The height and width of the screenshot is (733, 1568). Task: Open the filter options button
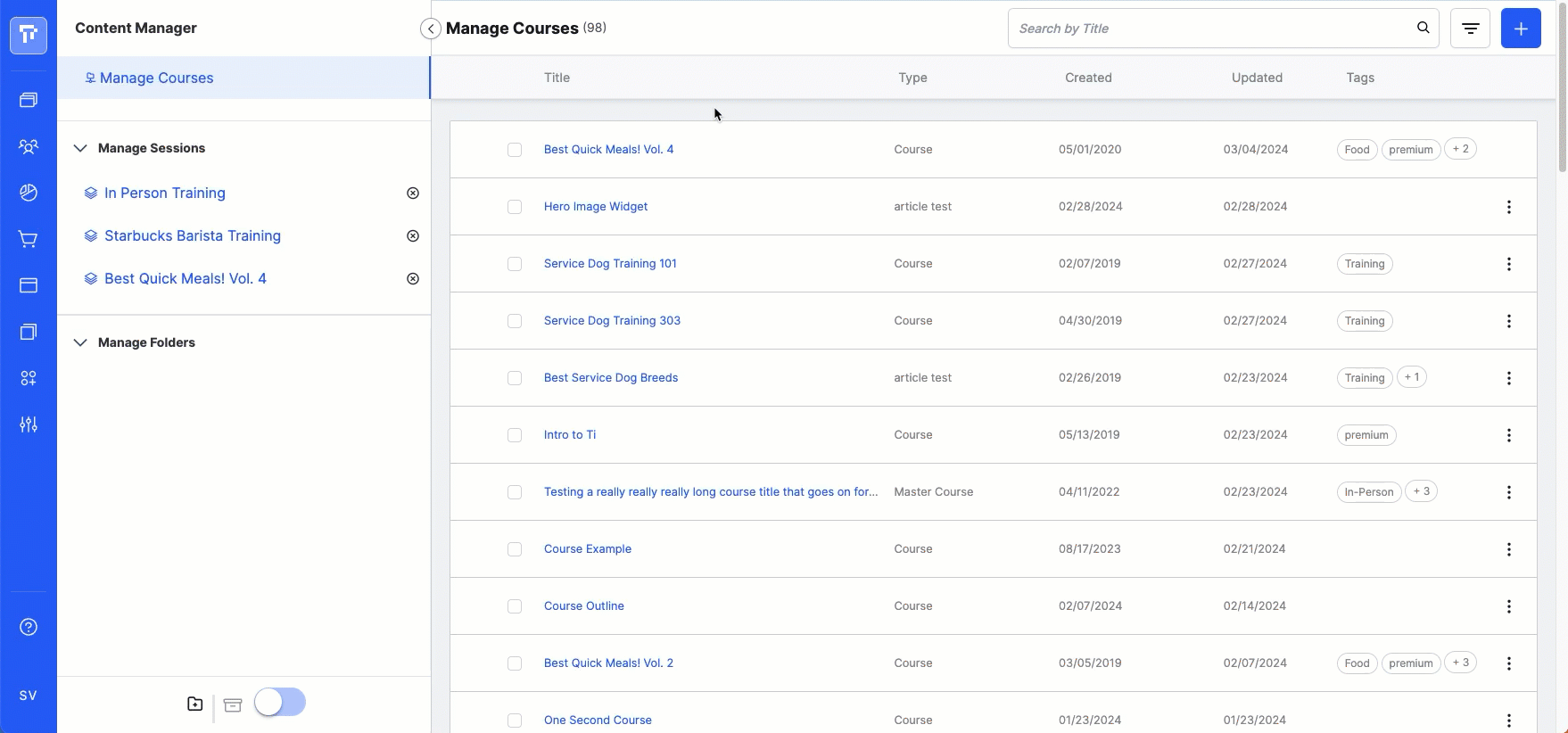(1470, 29)
